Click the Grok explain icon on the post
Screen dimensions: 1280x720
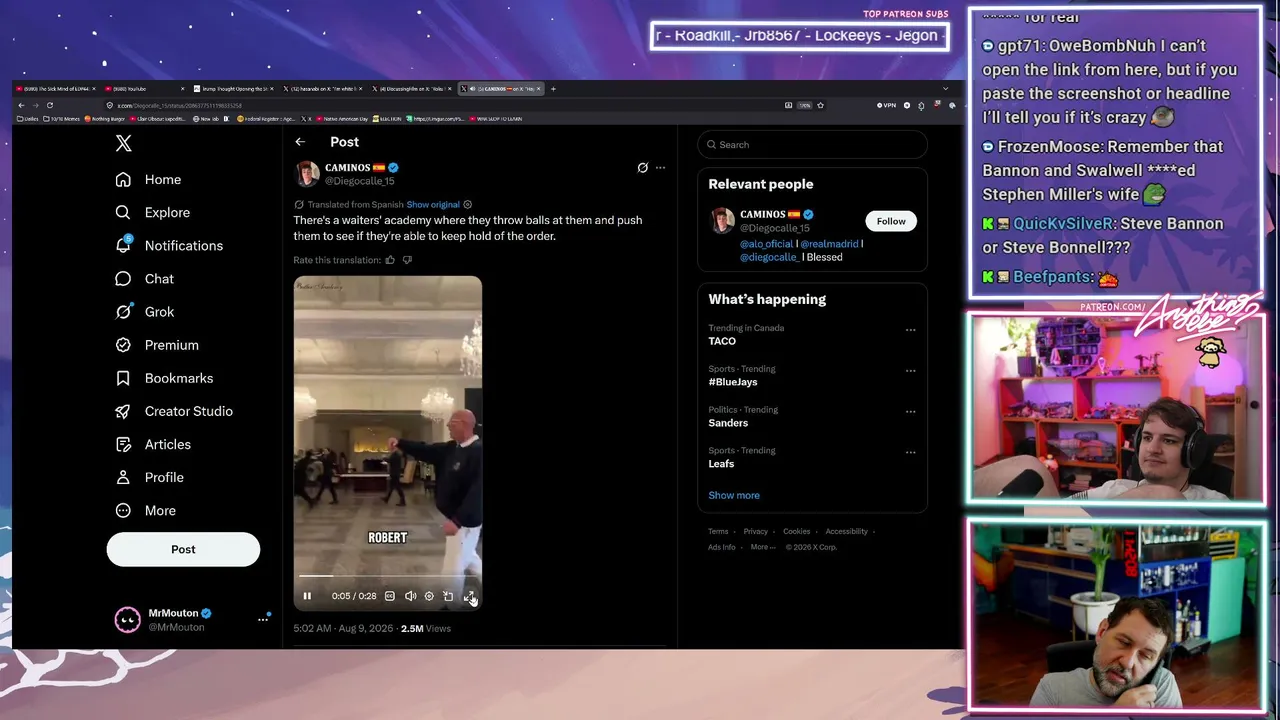[x=642, y=168]
